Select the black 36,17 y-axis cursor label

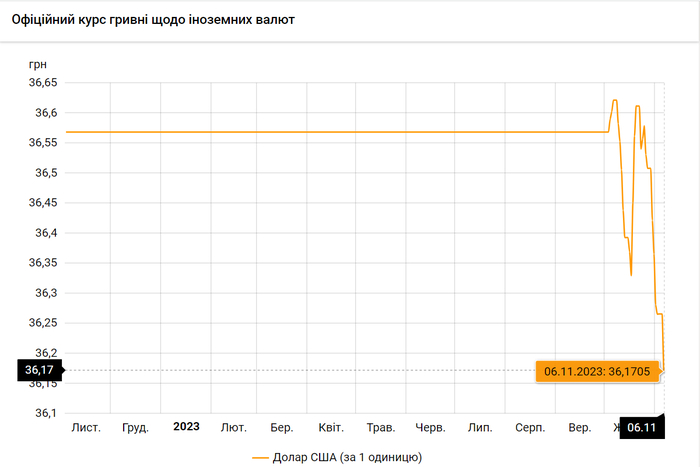(x=40, y=371)
